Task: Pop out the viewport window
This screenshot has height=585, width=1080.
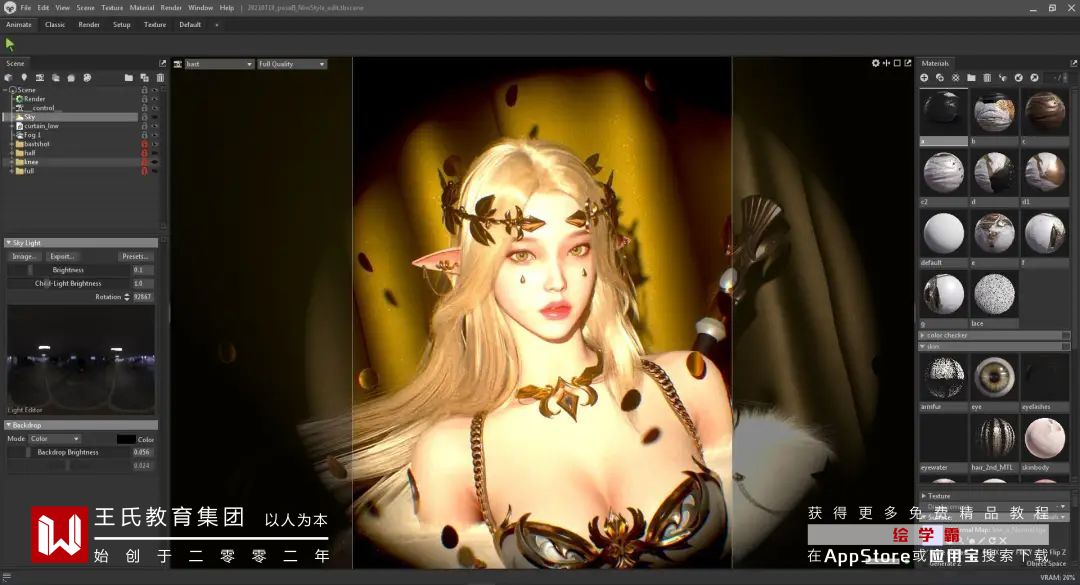Action: click(x=908, y=63)
